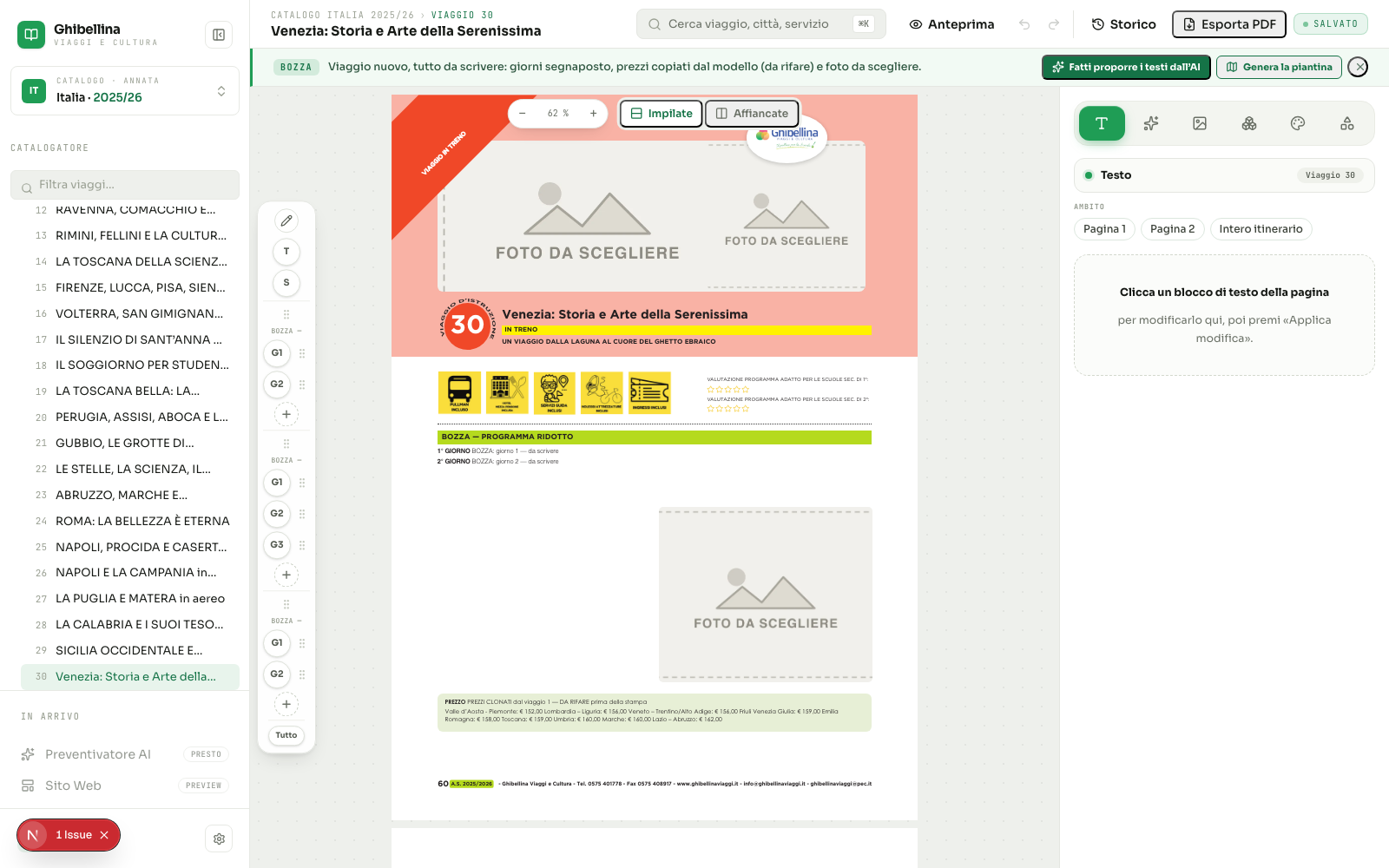
Task: Click 2° GIORNO BOZZA text line
Action: [498, 462]
